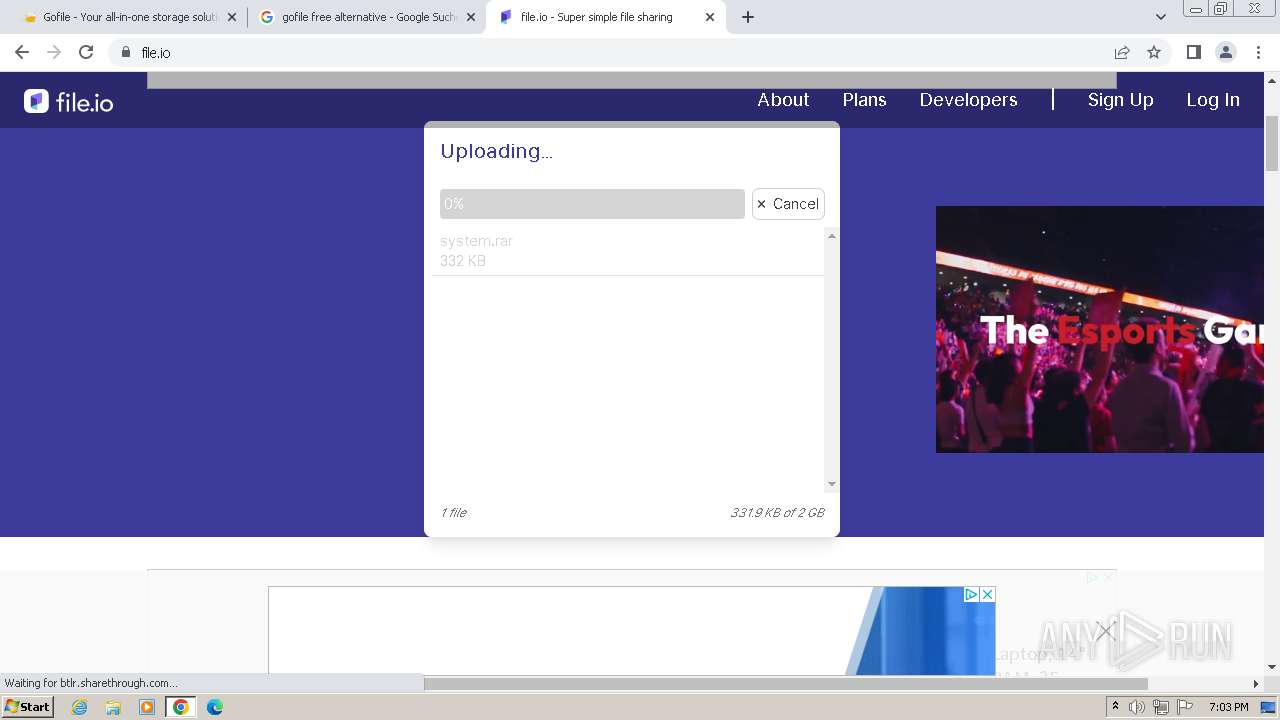The width and height of the screenshot is (1280, 720).
Task: Open Windows Media Player from taskbar
Action: 147,707
